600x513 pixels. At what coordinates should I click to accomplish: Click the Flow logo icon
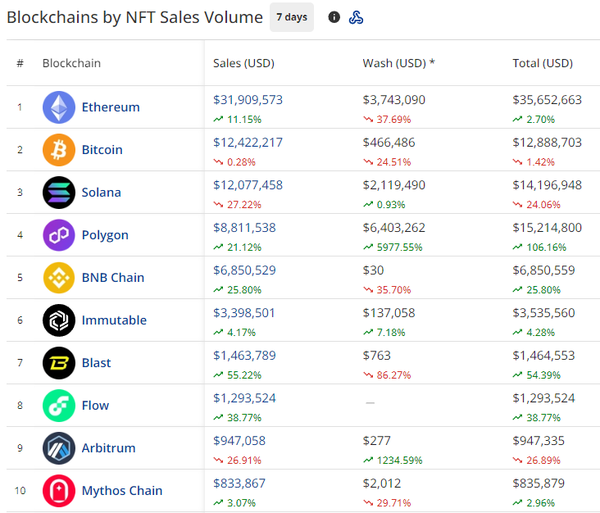pyautogui.click(x=59, y=405)
